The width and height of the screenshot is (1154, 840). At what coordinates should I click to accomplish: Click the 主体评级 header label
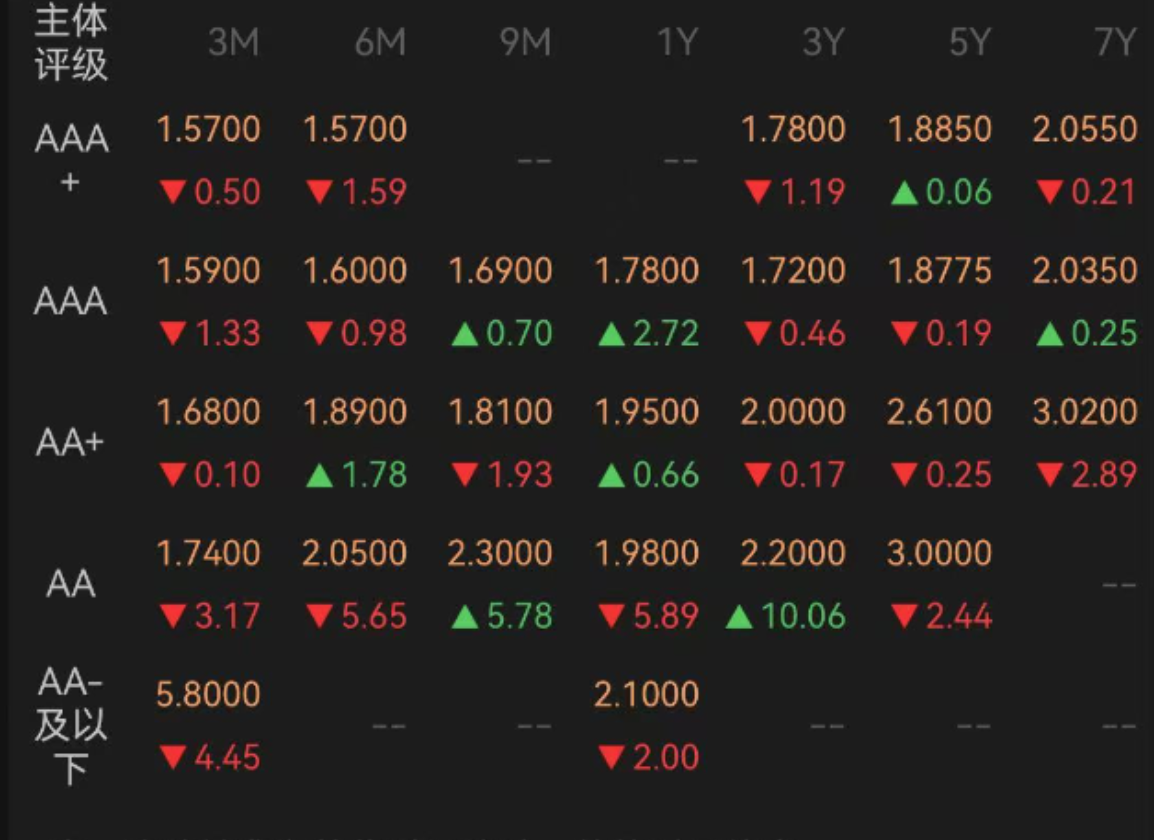(71, 42)
